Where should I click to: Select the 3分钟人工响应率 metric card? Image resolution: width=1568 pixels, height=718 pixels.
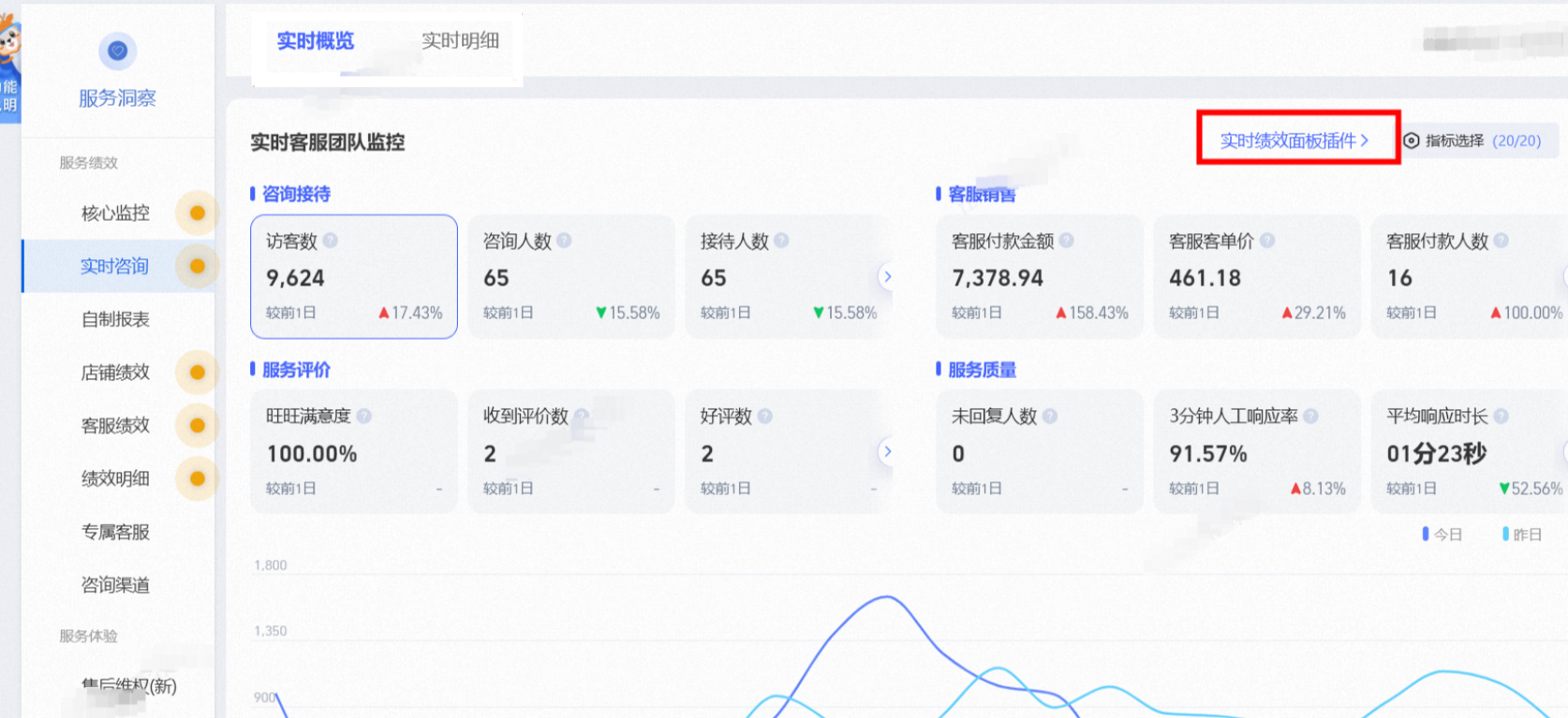(1257, 451)
